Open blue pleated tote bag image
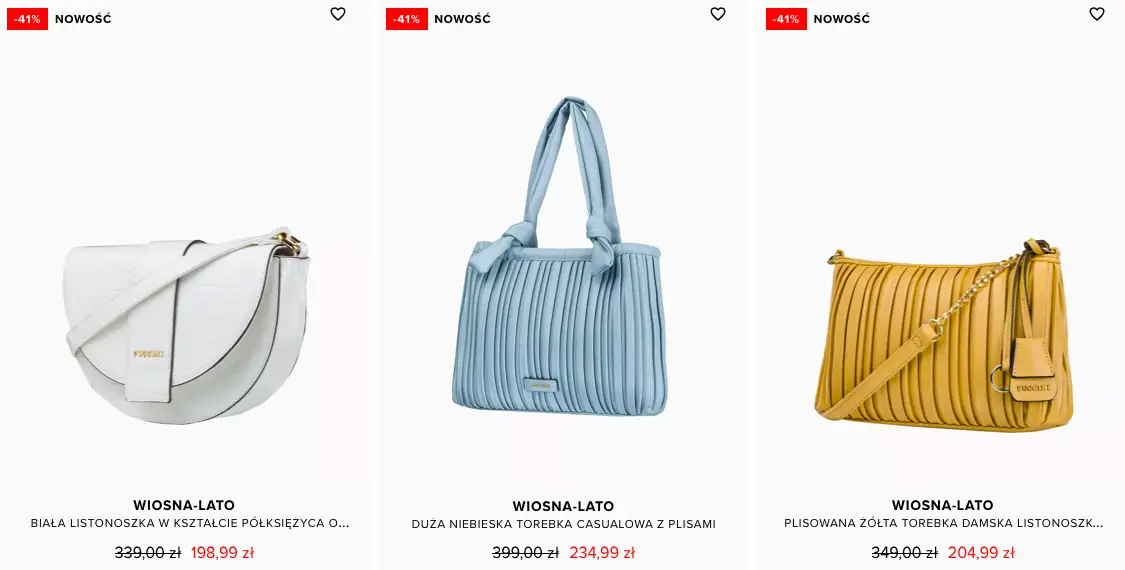 pyautogui.click(x=559, y=256)
